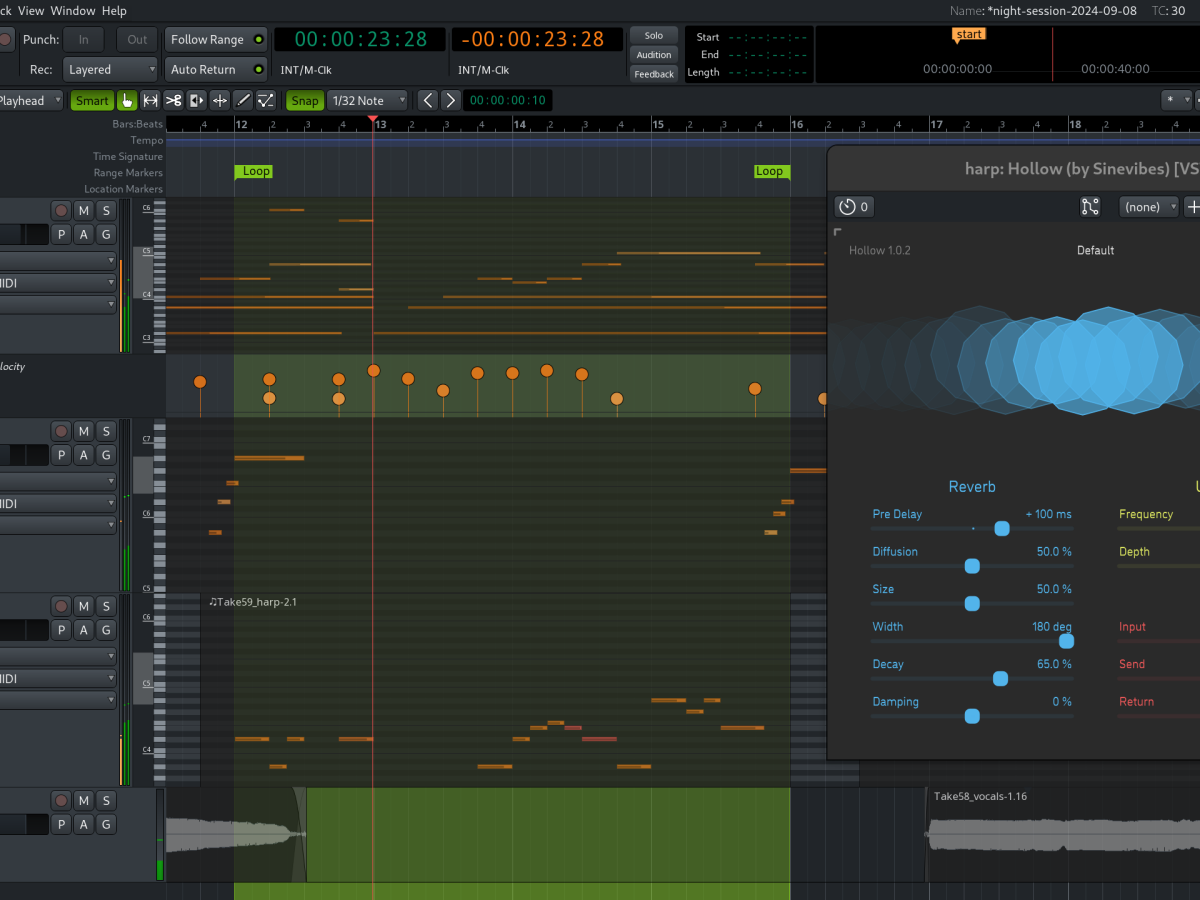Toggle Follow Range option
Viewport: 1200px width, 900px height.
(216, 40)
